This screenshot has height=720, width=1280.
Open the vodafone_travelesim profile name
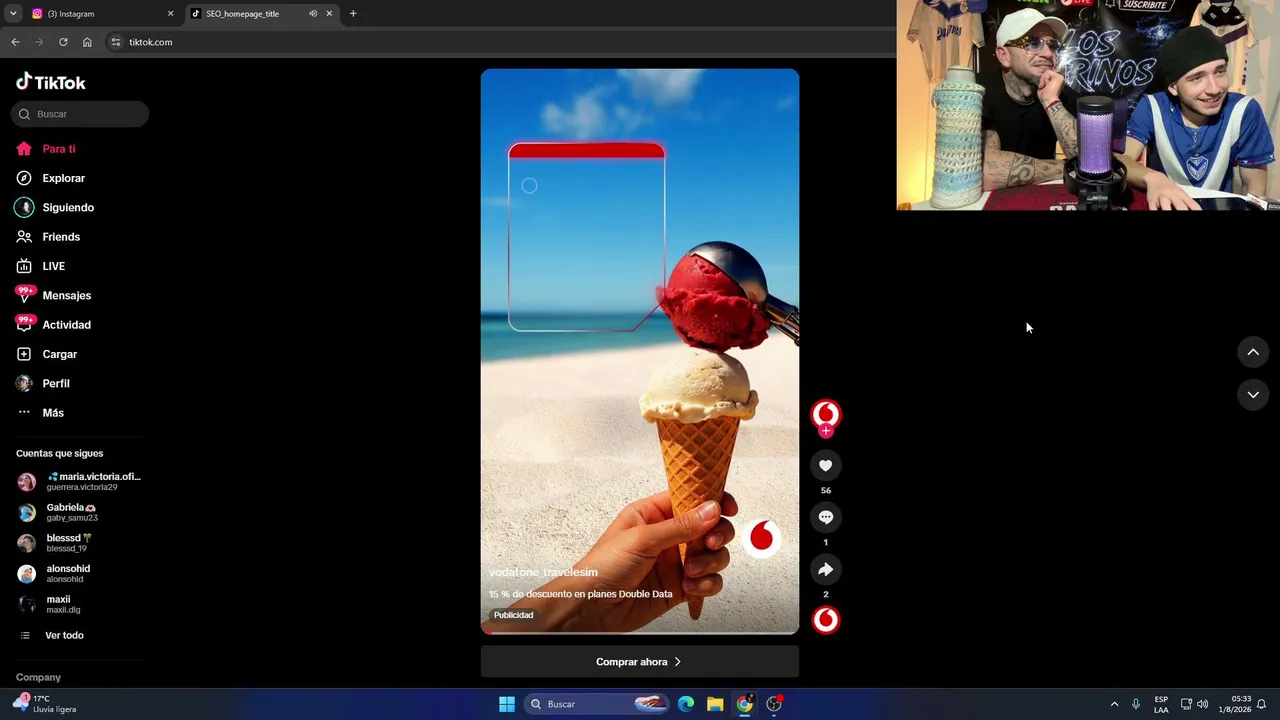pyautogui.click(x=543, y=572)
